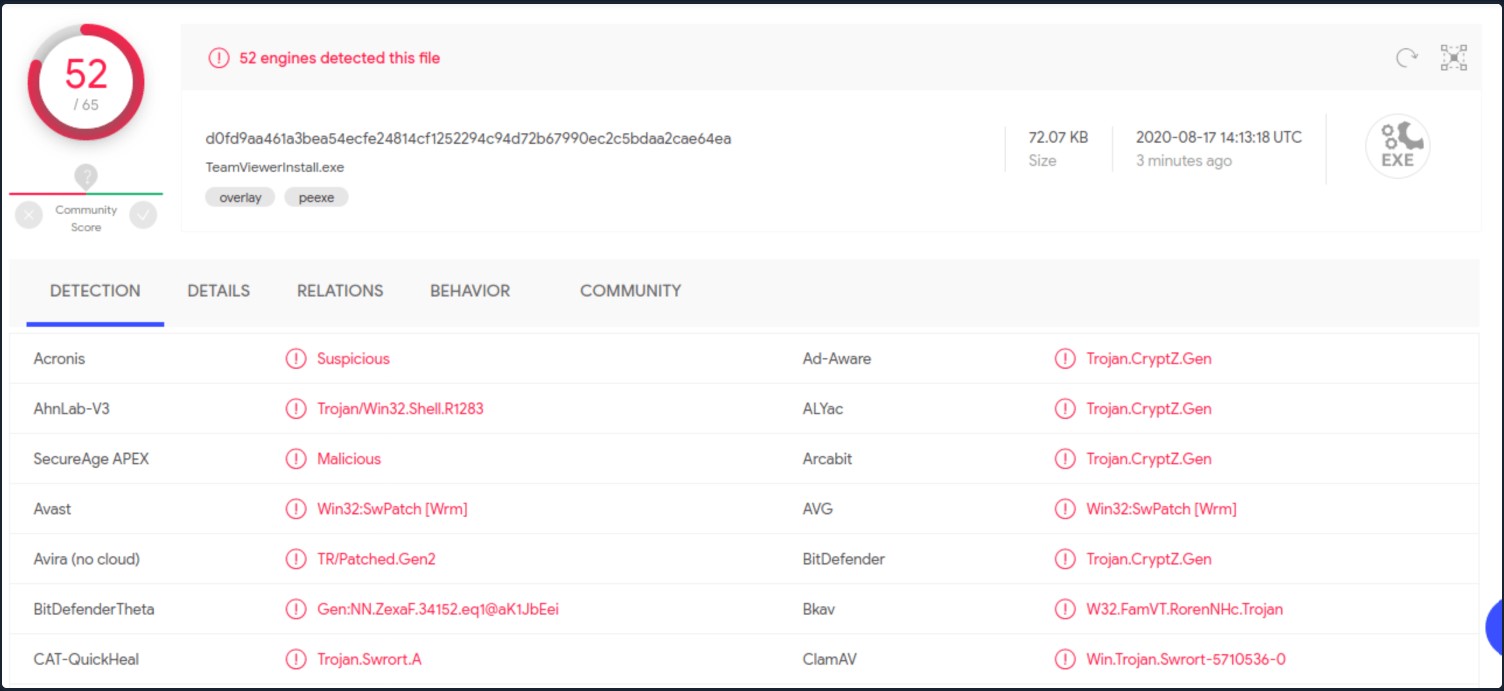The height and width of the screenshot is (691, 1504).
Task: Click warning icon in the Avast row
Action: click(296, 509)
